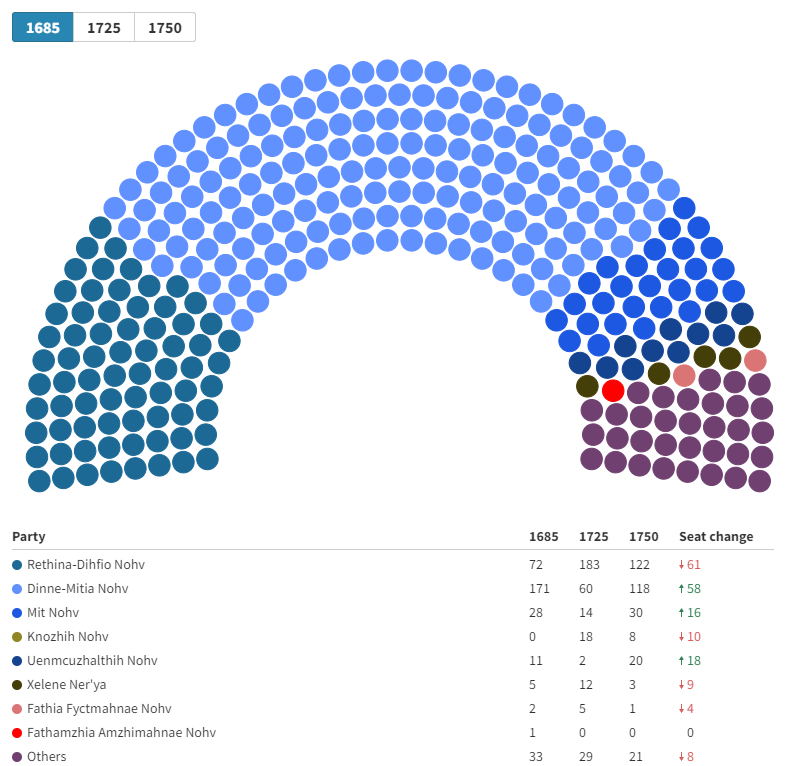Click the Knozhih Nohv olive legend dot
This screenshot has height=766, width=796.
17,637
